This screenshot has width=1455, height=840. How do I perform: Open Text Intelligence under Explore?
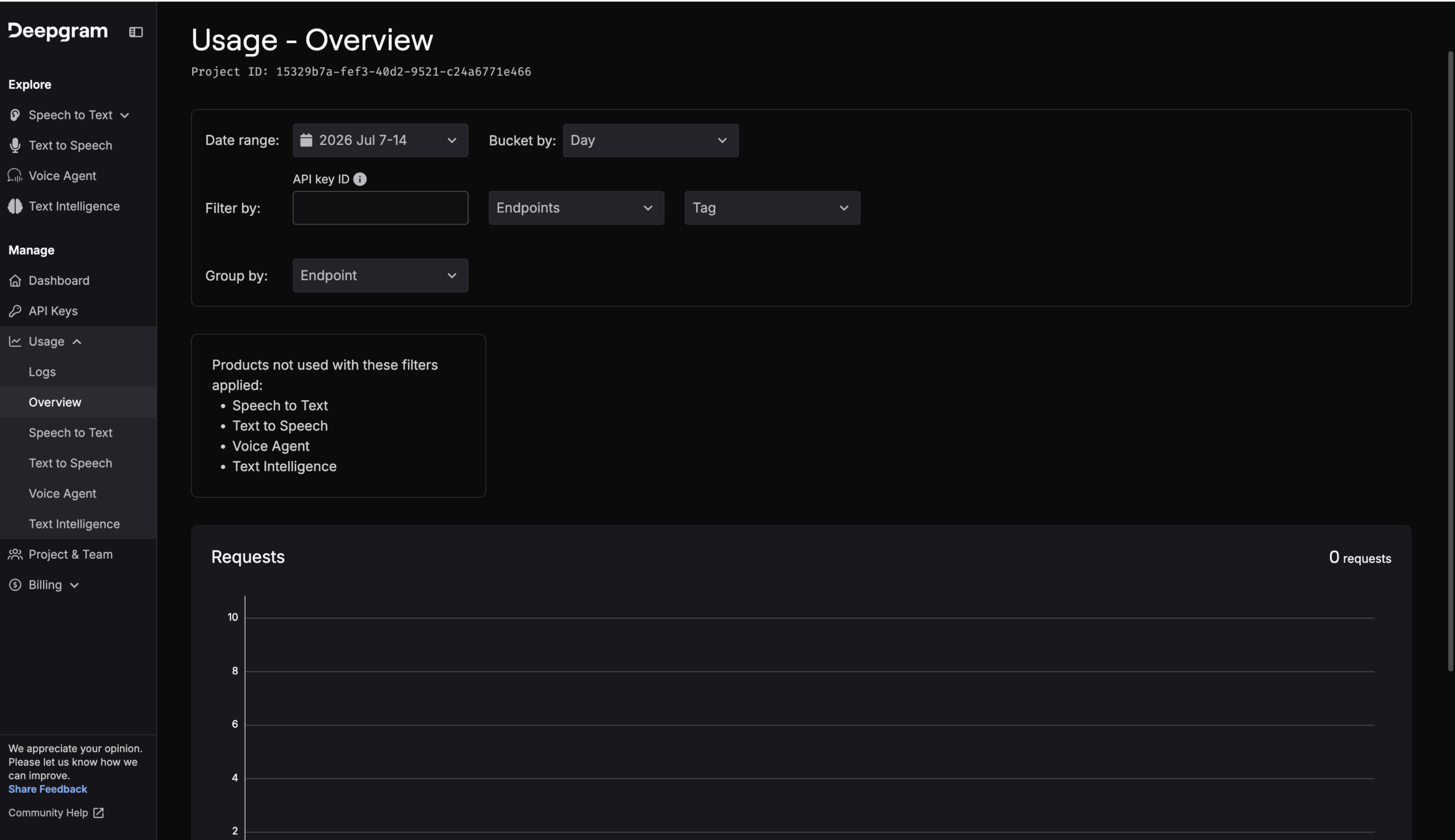click(74, 206)
